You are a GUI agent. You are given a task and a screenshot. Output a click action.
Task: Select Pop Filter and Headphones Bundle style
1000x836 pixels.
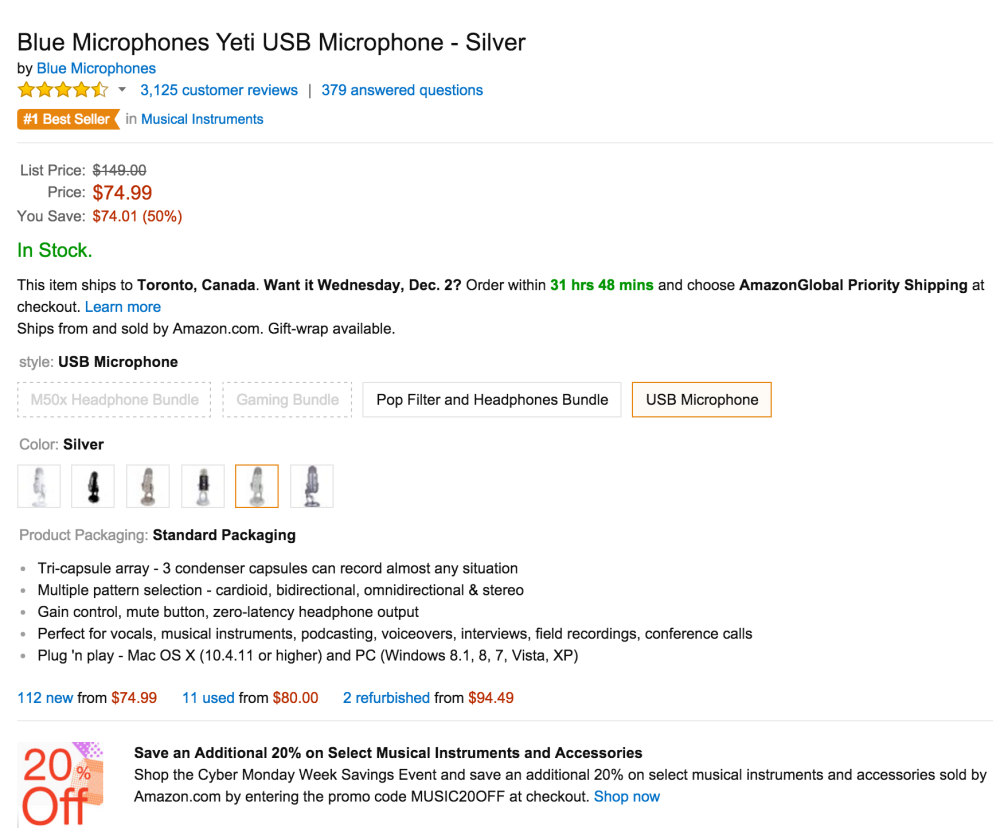[x=492, y=400]
